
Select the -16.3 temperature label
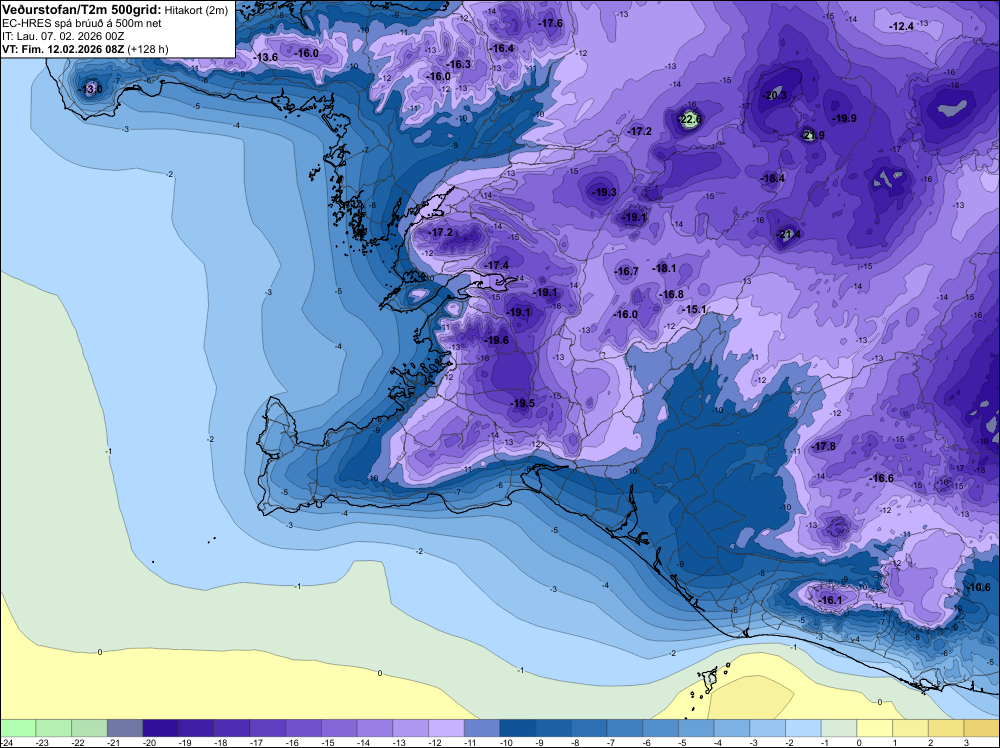click(x=459, y=64)
